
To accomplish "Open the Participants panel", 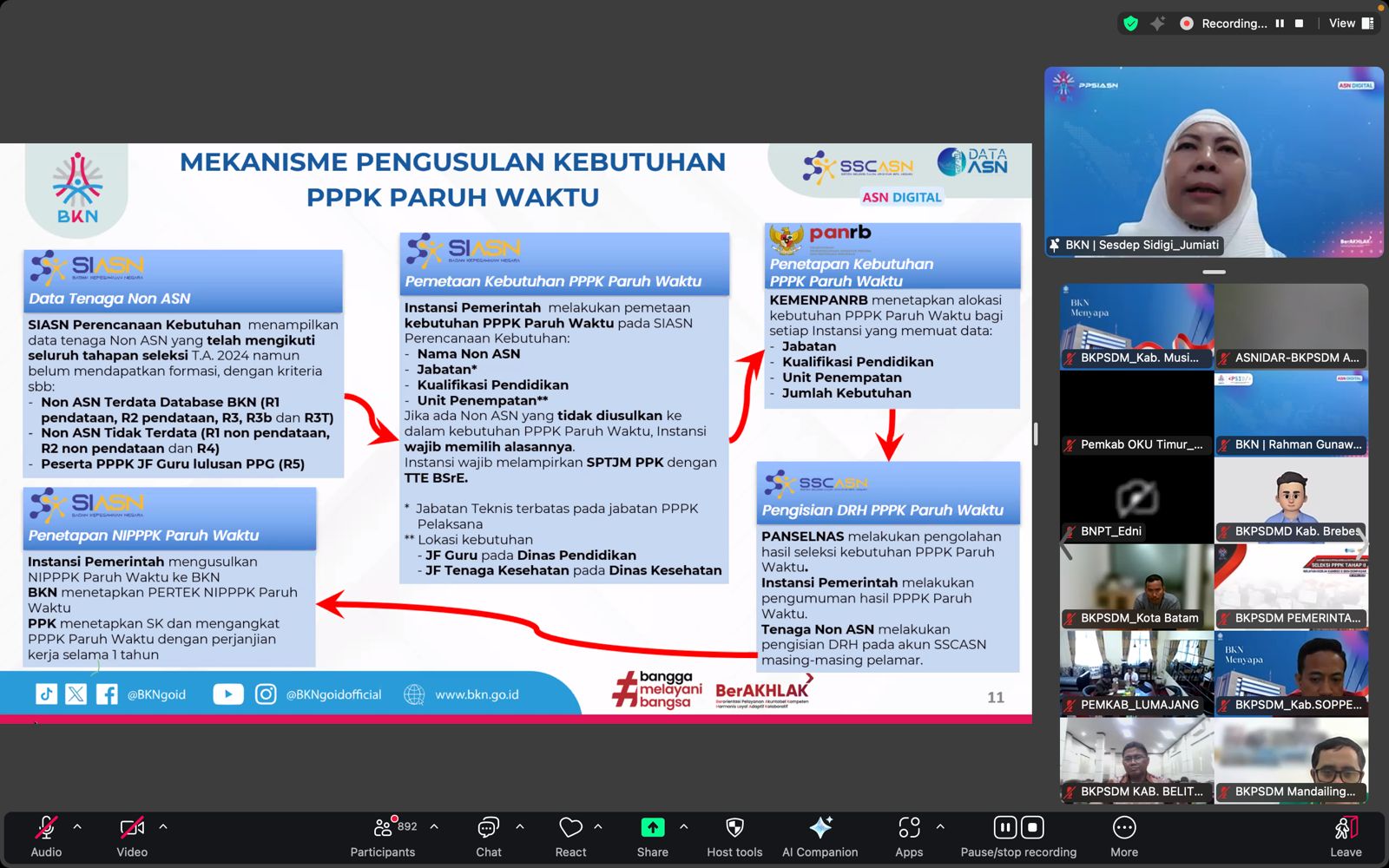I will click(383, 837).
